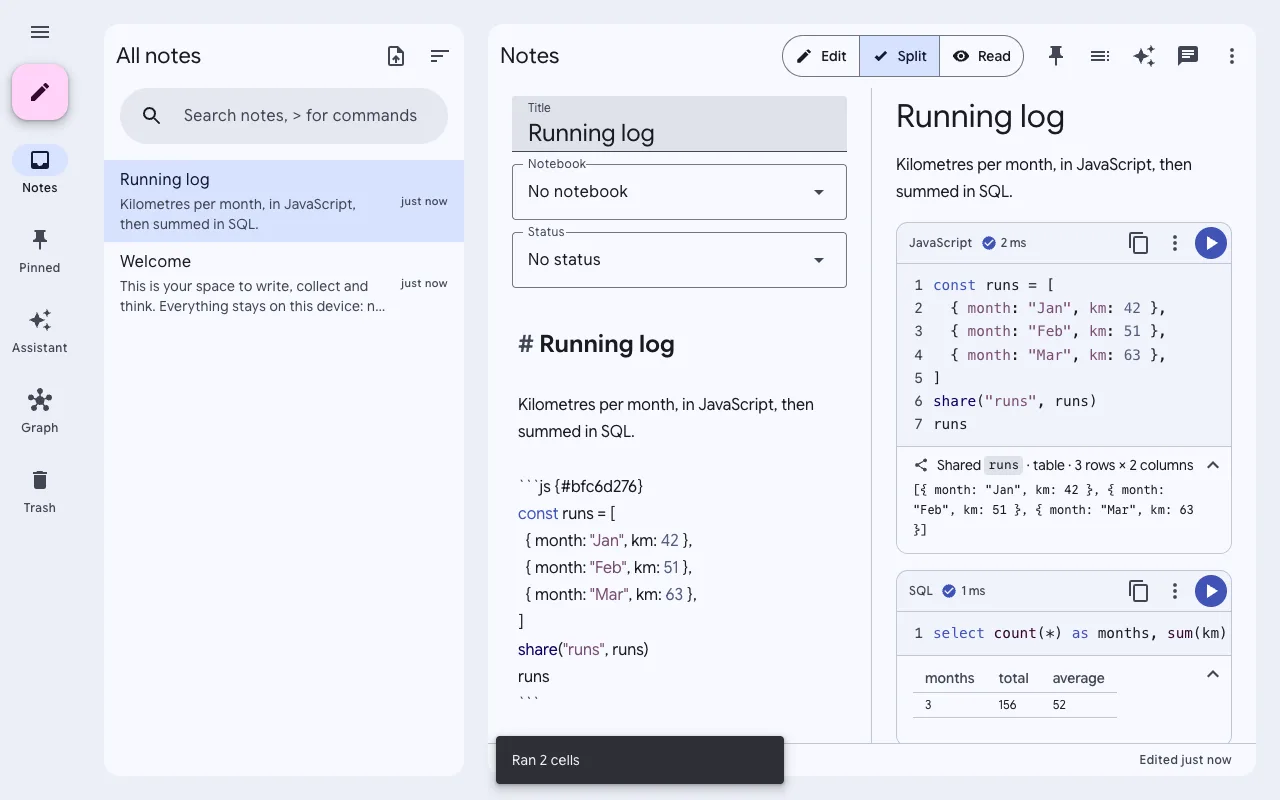Copy the SQL cell code

click(x=1139, y=591)
